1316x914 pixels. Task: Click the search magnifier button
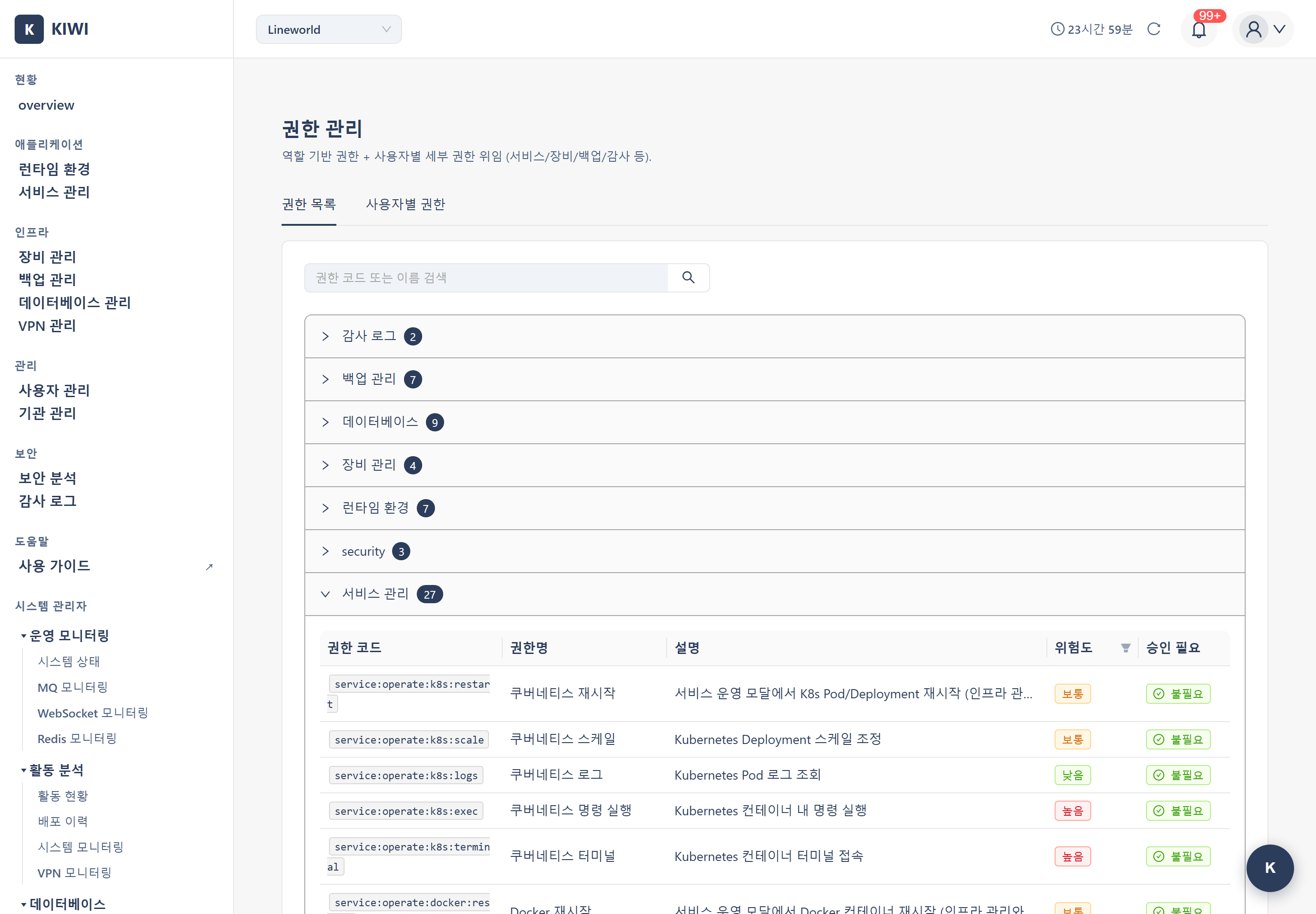tap(688, 278)
